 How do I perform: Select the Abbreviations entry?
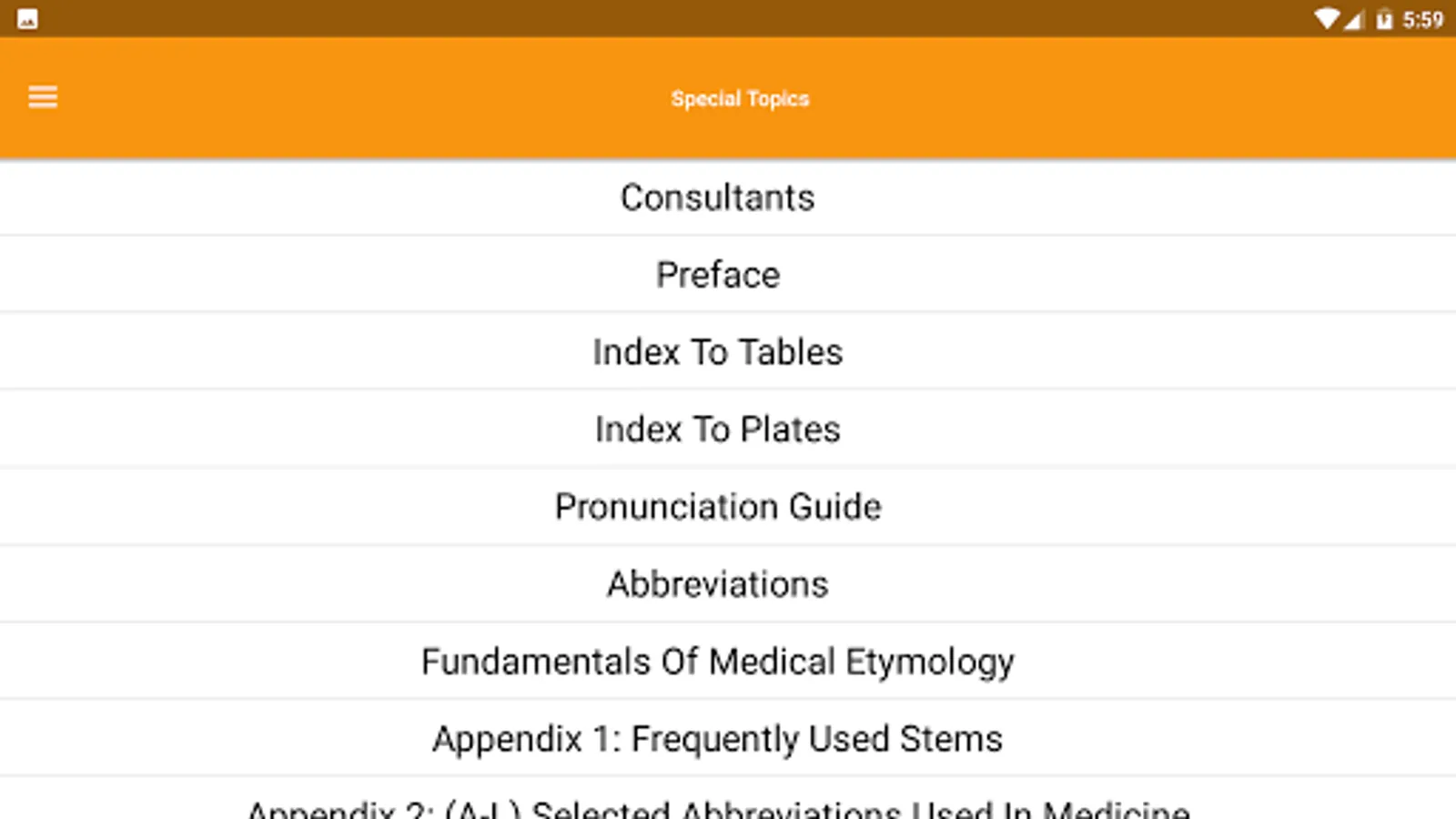(x=718, y=584)
